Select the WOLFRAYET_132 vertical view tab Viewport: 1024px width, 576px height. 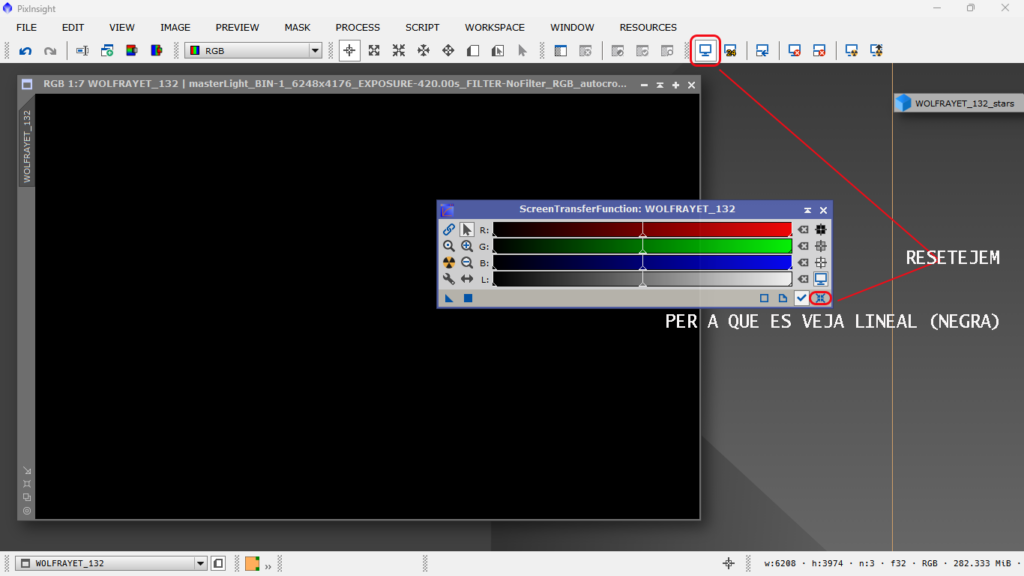pyautogui.click(x=27, y=146)
